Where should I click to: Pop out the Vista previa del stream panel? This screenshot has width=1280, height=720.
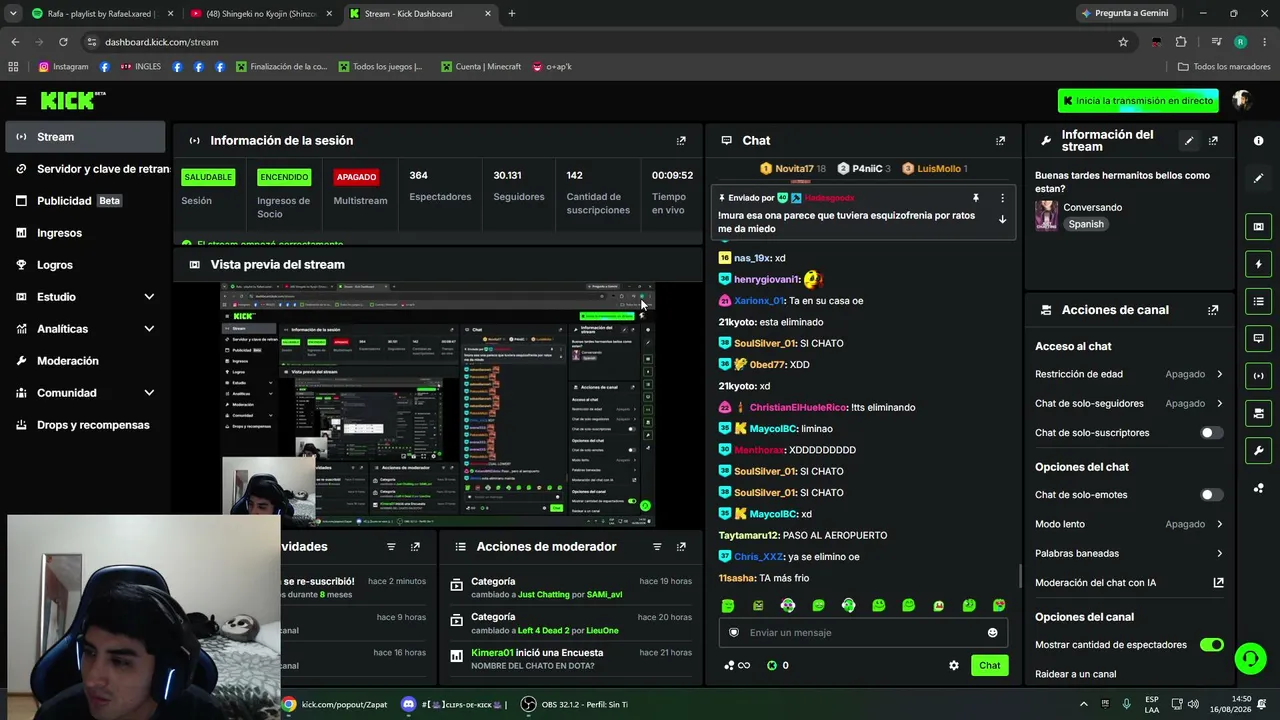(681, 265)
